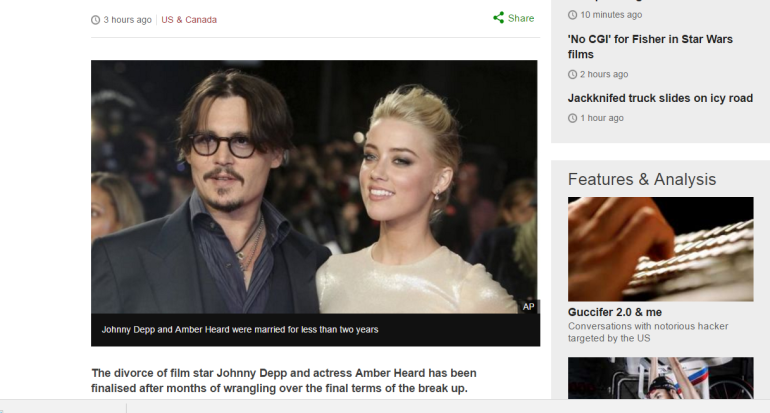
Task: Open "'No CGI' for Fisher in Star Wars films" headline
Action: (x=650, y=47)
